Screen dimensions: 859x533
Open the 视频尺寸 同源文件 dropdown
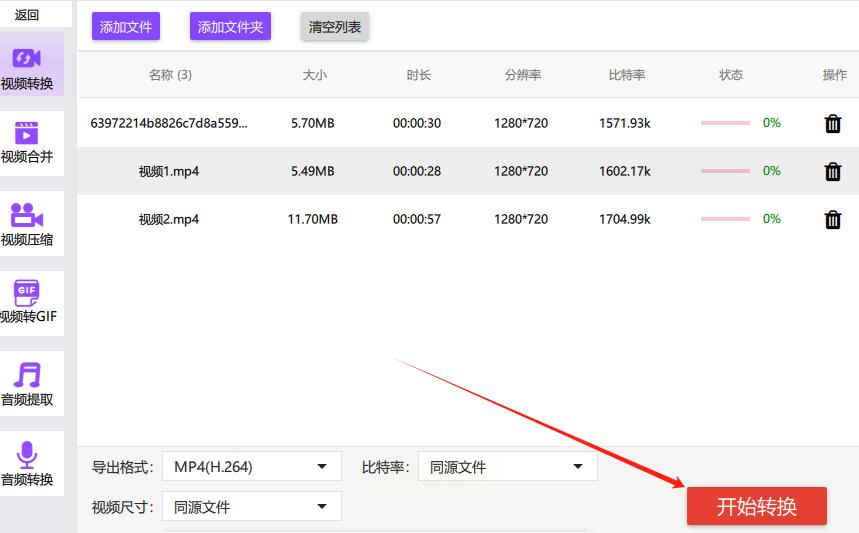click(252, 507)
